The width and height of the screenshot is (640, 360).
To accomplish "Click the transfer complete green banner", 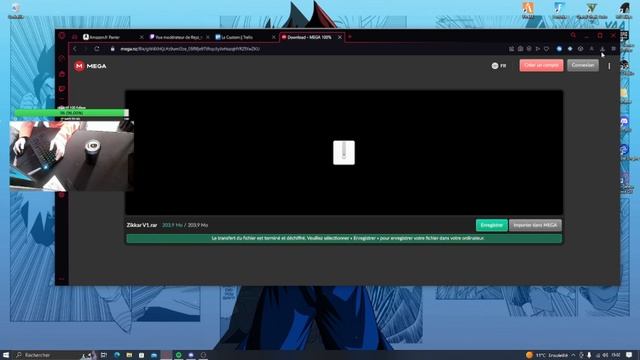I will (344, 238).
